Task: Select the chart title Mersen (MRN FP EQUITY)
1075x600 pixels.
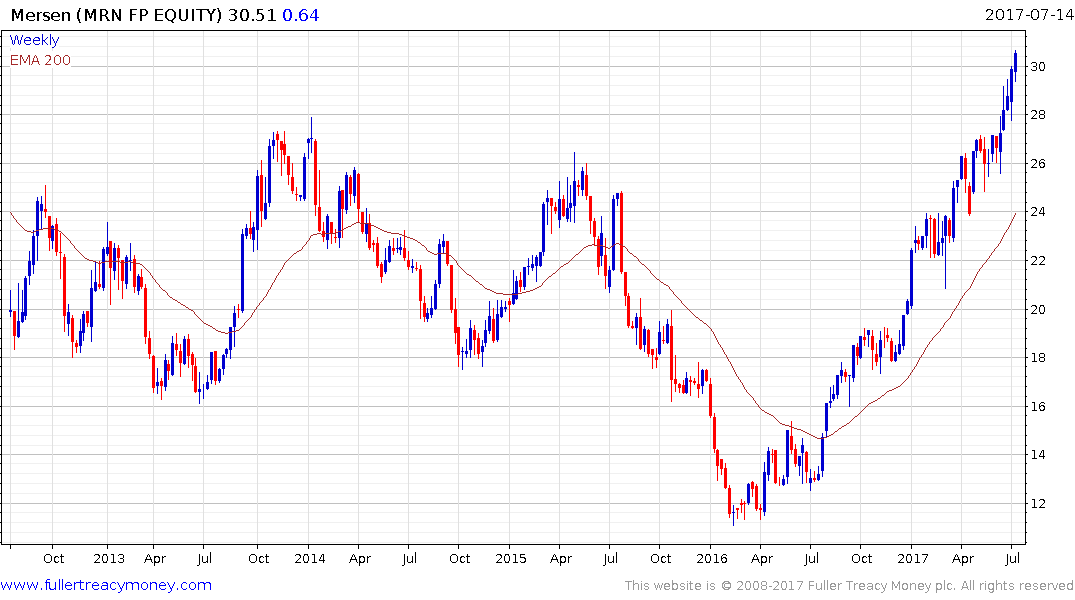Action: click(x=117, y=15)
